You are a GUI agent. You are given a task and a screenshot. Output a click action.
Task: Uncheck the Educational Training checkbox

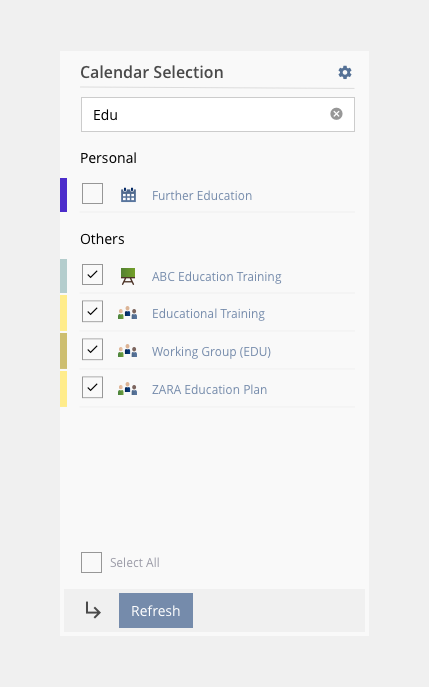[x=92, y=312]
